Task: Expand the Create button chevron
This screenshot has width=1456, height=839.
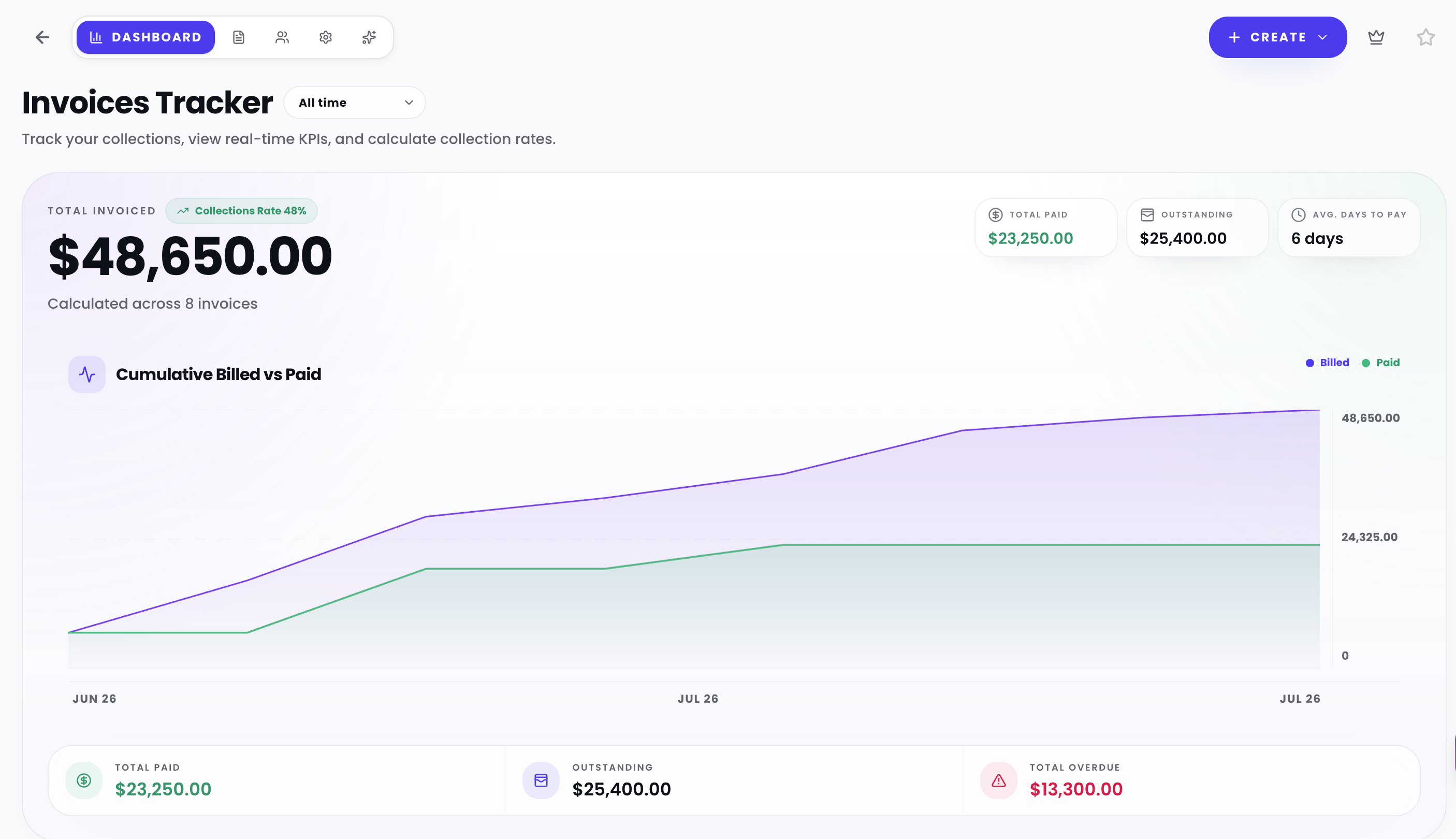Action: tap(1323, 37)
